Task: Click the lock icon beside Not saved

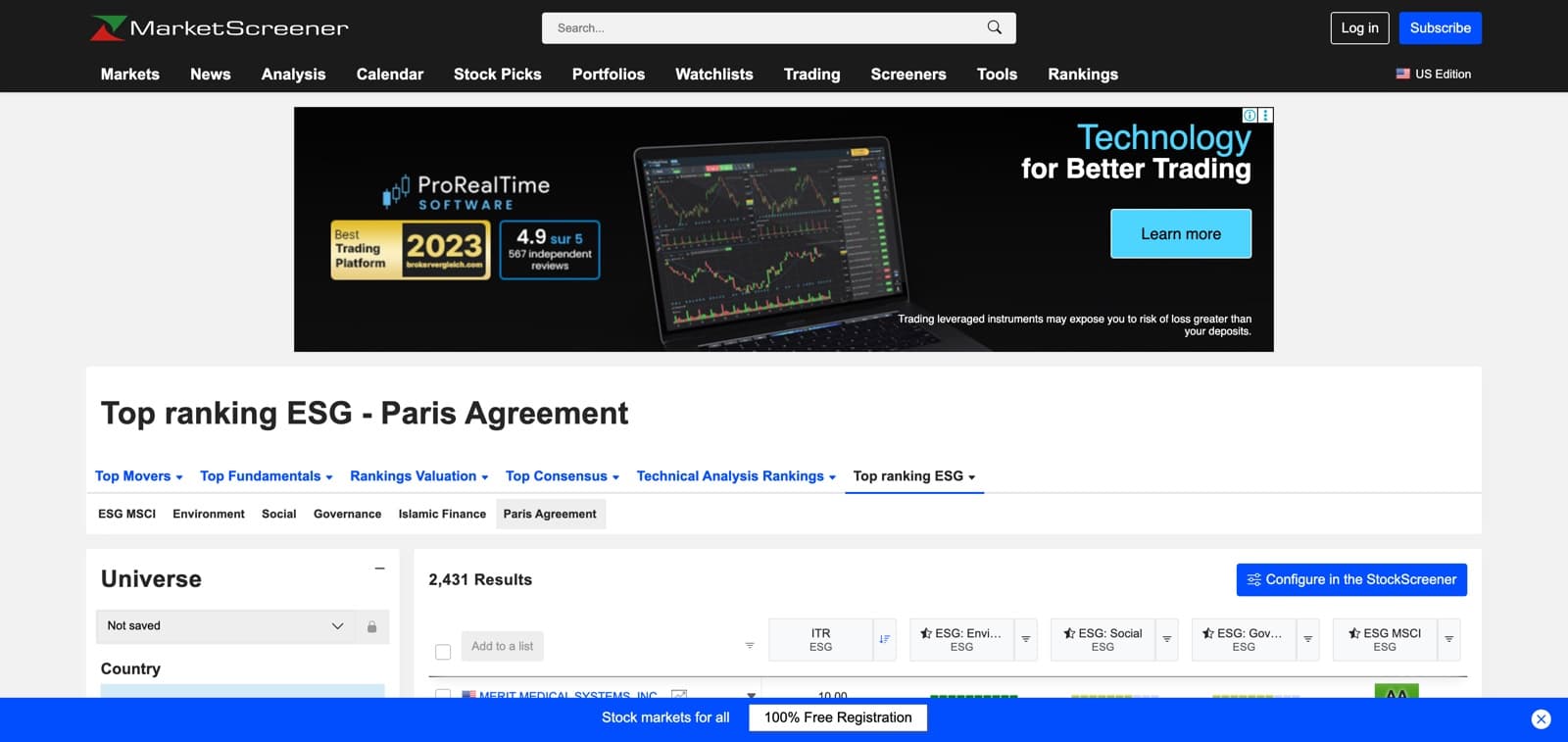Action: click(371, 626)
